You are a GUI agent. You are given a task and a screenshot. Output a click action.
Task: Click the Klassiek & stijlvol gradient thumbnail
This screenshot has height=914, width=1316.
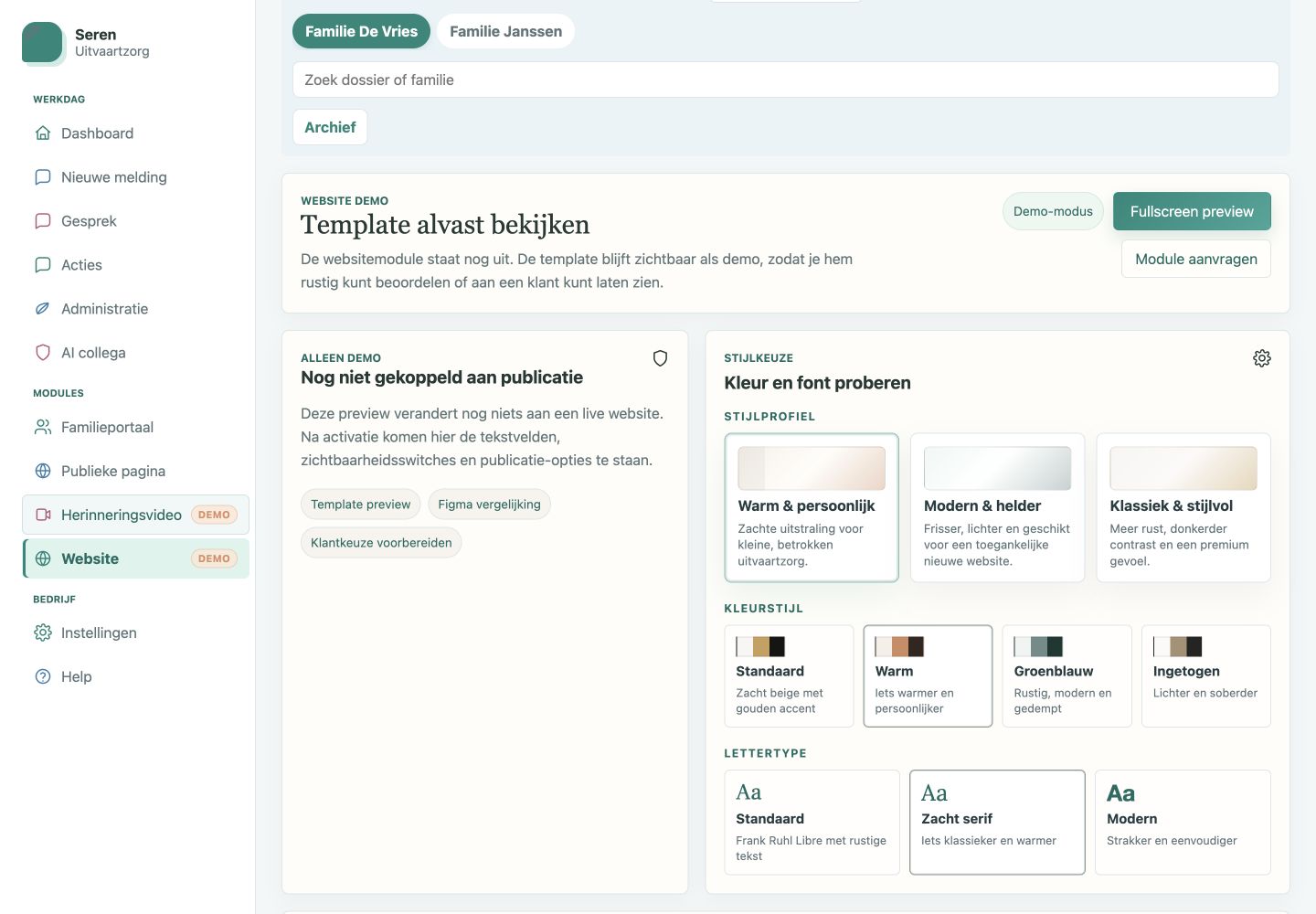click(1183, 468)
